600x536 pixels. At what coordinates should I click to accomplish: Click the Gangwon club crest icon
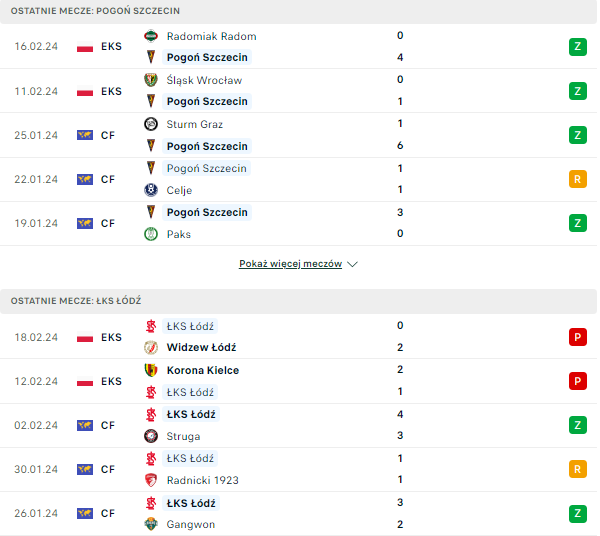[151, 524]
